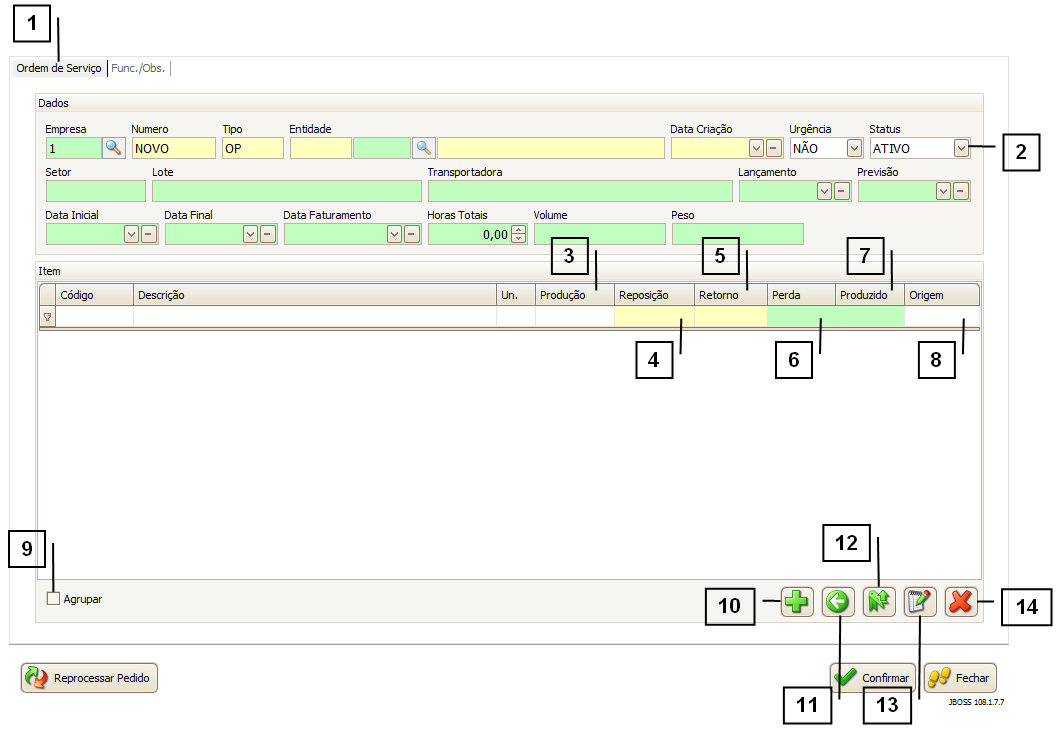Open the Empresa magnifier search icon

coord(114,148)
